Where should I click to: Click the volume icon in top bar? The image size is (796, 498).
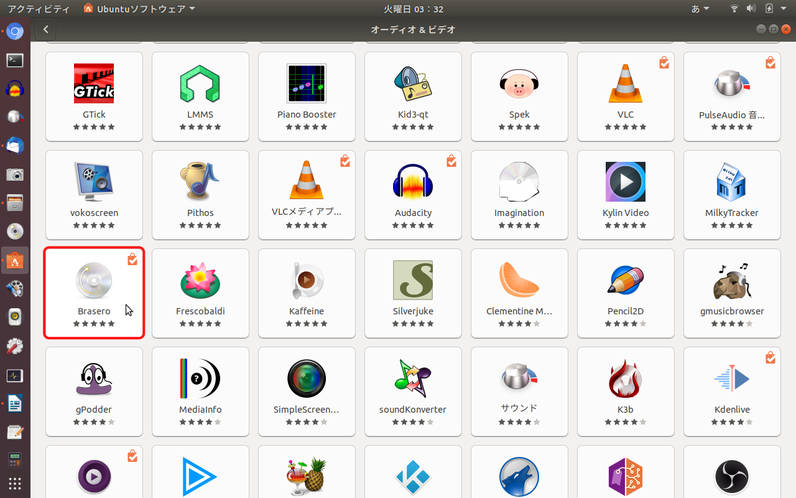pyautogui.click(x=751, y=9)
